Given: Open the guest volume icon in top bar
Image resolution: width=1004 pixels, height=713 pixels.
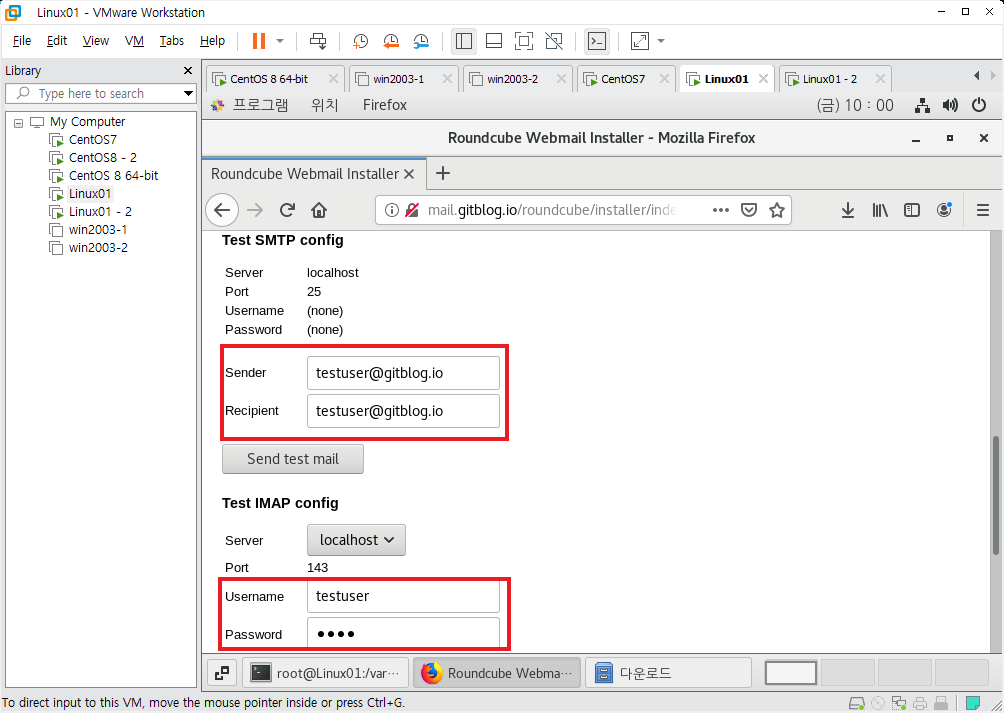Looking at the screenshot, I should [950, 106].
